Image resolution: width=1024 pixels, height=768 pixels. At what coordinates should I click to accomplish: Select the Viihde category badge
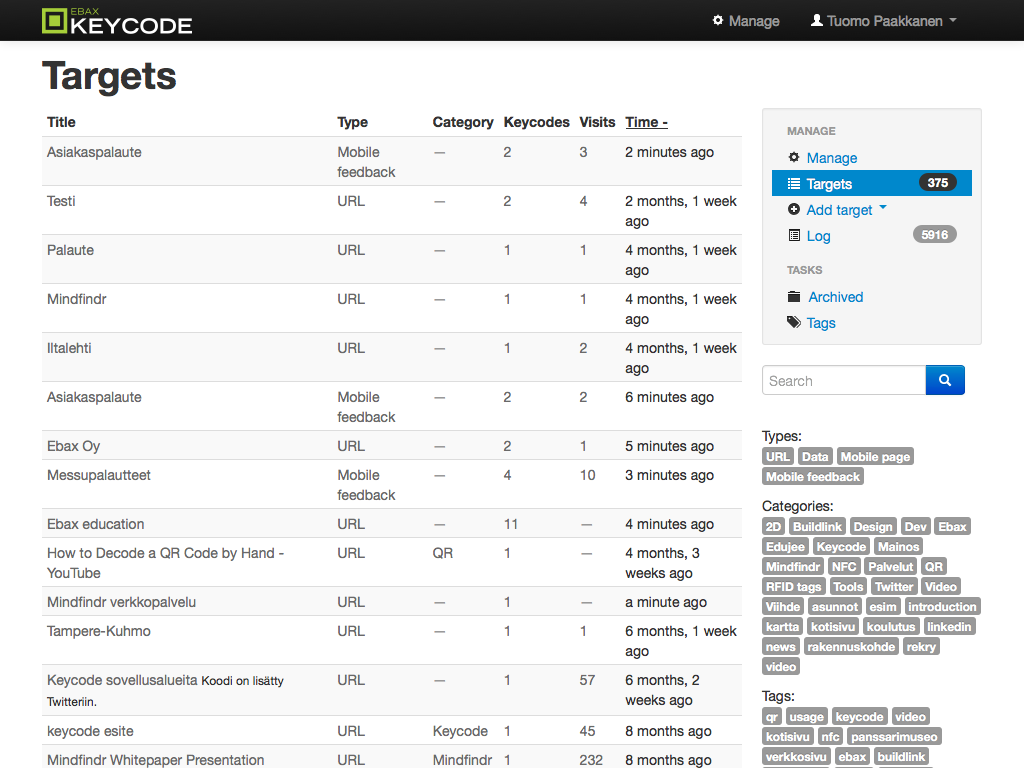pyautogui.click(x=782, y=607)
